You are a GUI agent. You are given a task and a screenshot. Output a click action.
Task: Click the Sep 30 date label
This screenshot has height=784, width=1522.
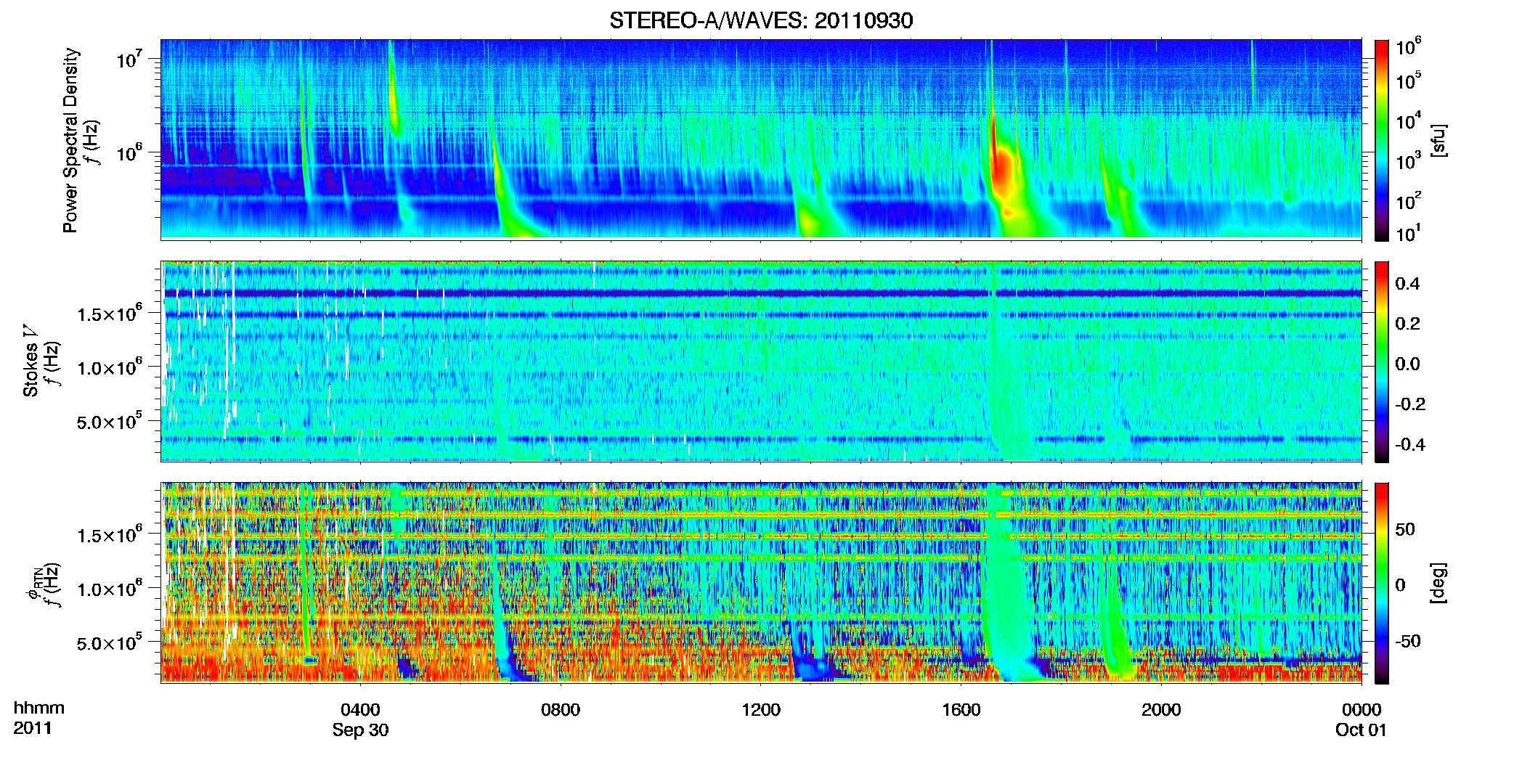point(360,730)
